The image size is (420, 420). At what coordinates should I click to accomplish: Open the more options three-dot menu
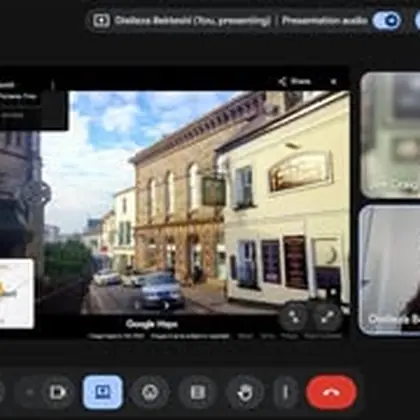285,392
